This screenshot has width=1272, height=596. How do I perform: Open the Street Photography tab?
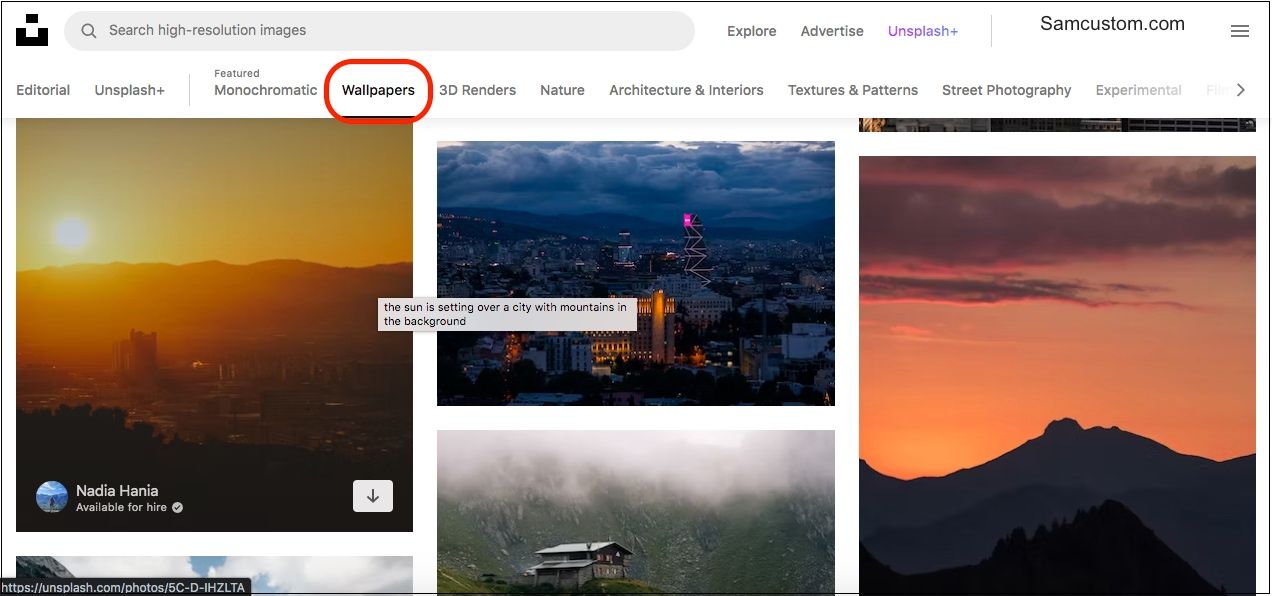(1007, 90)
